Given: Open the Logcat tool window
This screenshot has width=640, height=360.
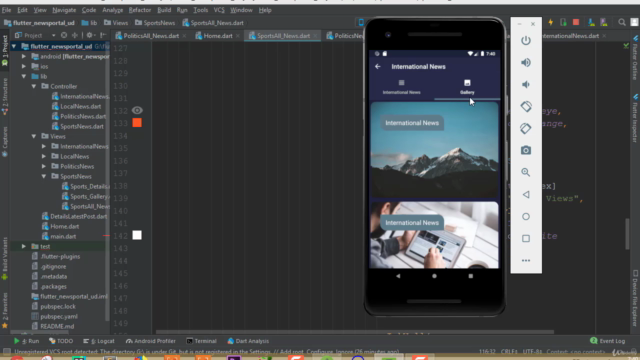Looking at the screenshot, I should (99, 341).
